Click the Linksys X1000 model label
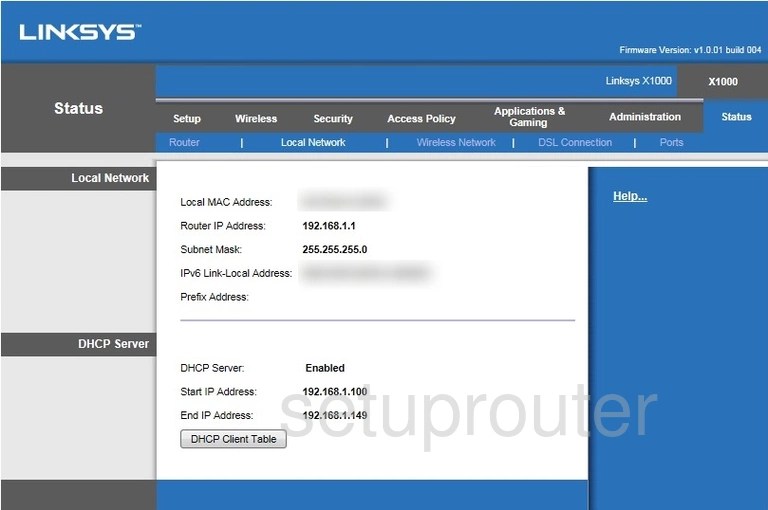 (x=638, y=81)
